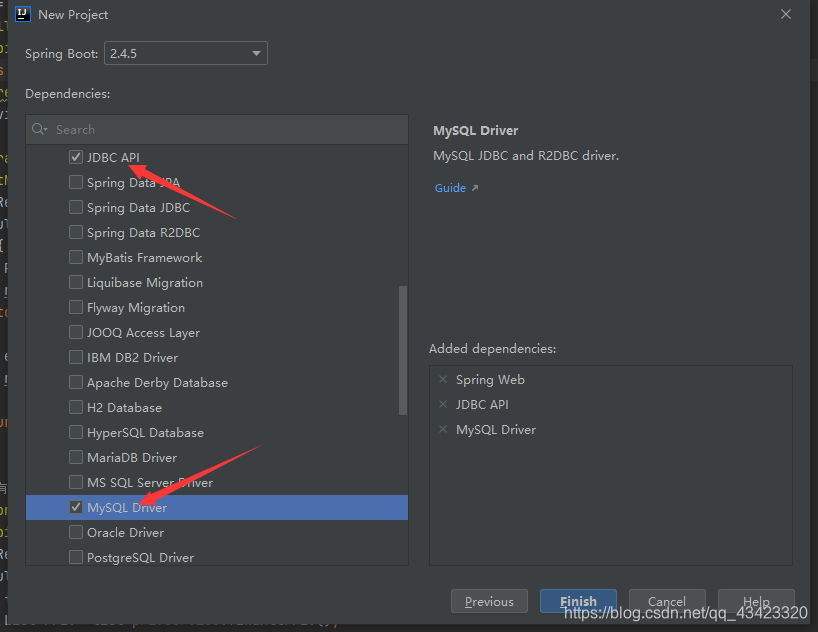The image size is (818, 632).
Task: Check the Spring Data JDBC box
Action: (76, 207)
